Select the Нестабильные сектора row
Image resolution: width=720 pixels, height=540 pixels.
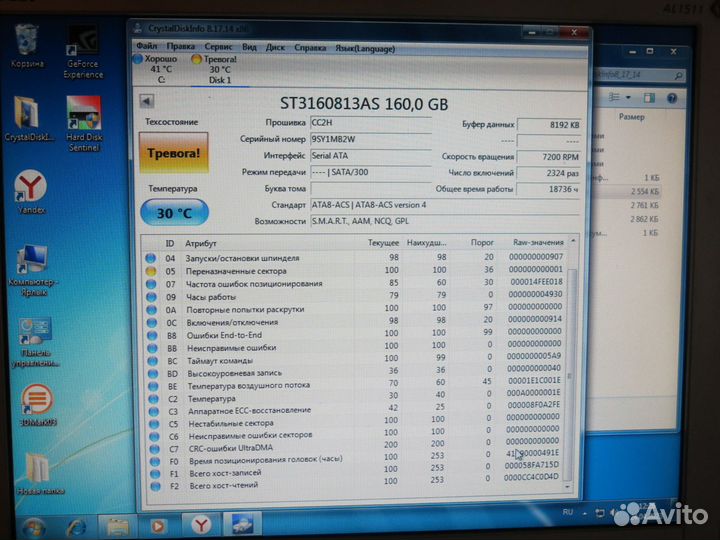pos(354,421)
